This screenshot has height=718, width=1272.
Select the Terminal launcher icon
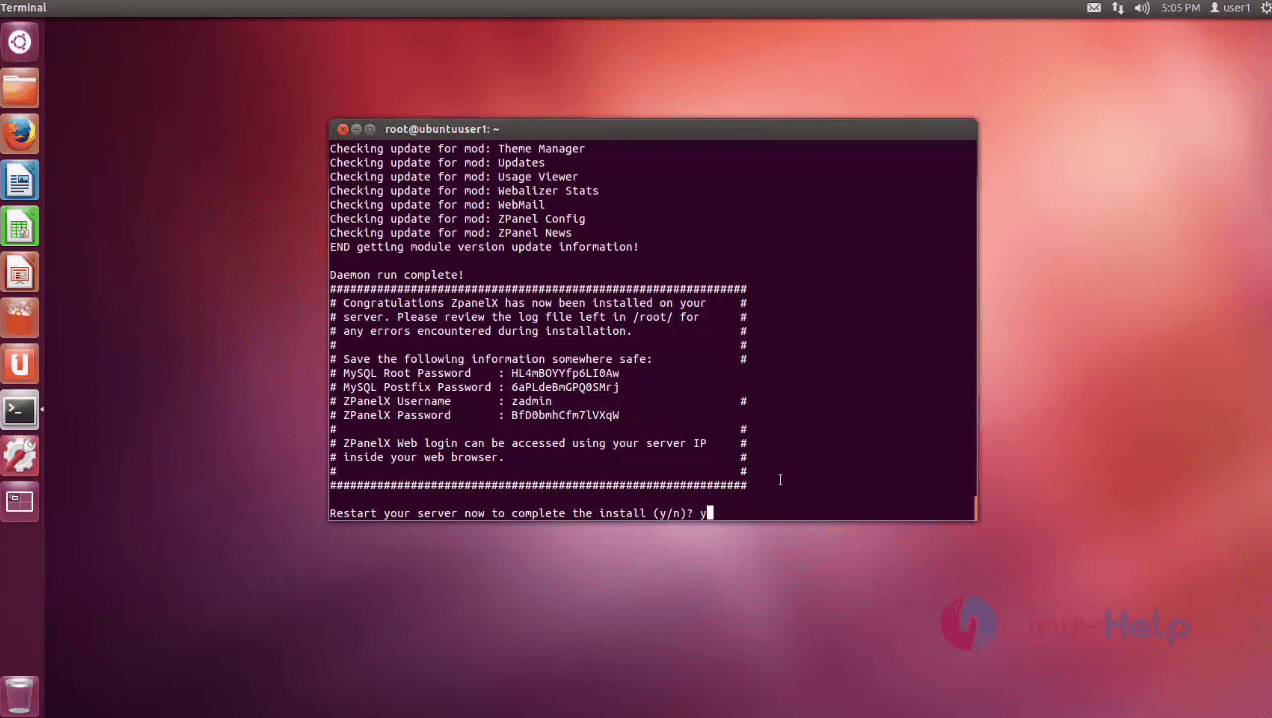click(x=20, y=410)
